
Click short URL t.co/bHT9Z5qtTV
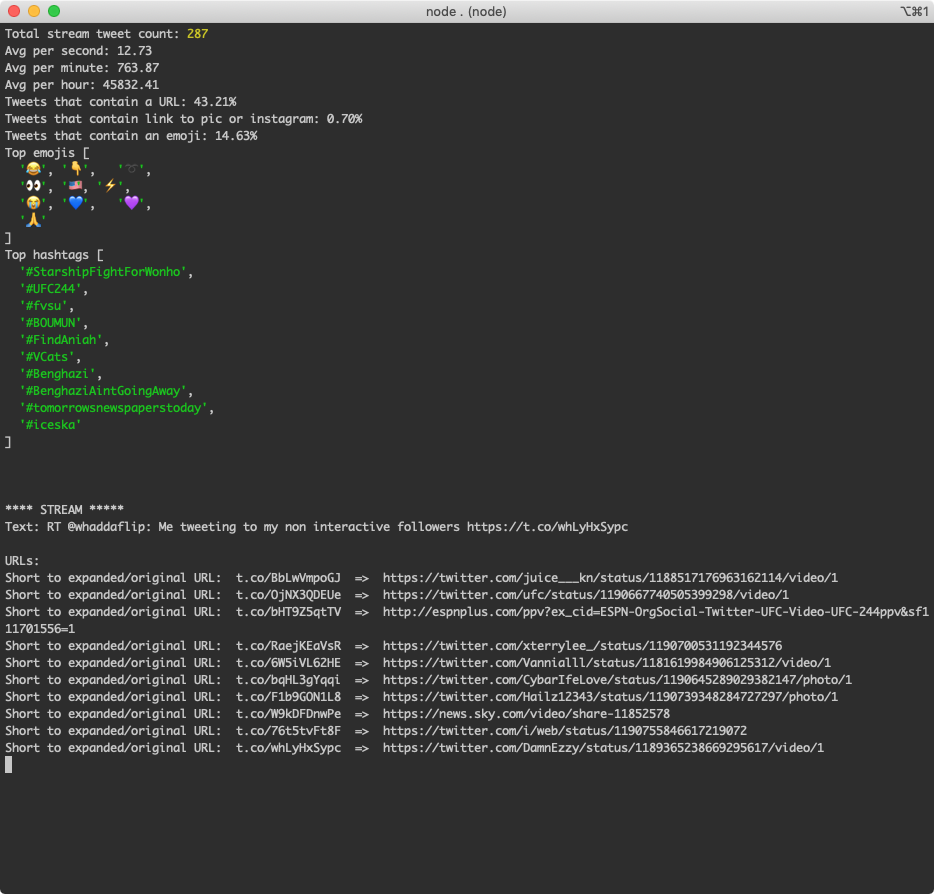pyautogui.click(x=288, y=612)
